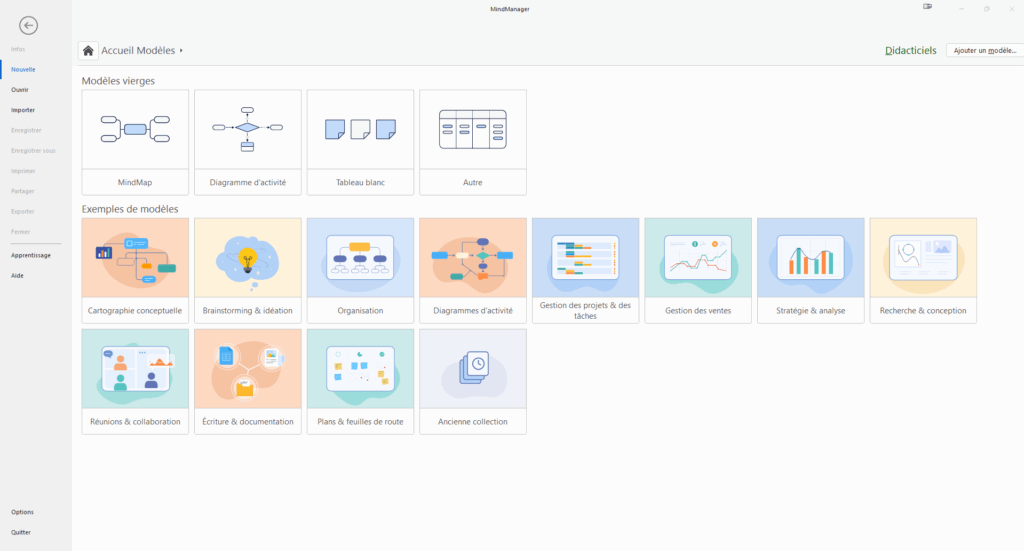Open Brainstorming & idéation lightbulb category
Screen dimensions: 1024x551
(x=247, y=258)
